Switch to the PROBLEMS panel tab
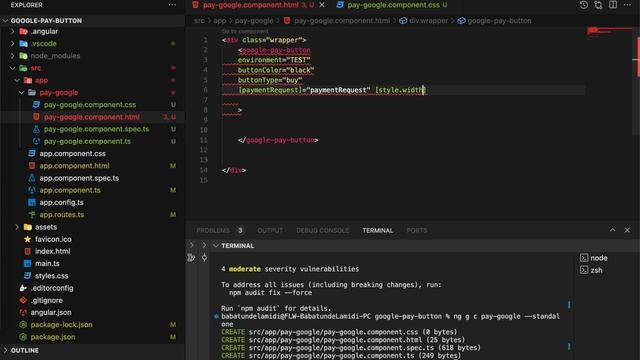This screenshot has height=360, width=640. coord(213,231)
